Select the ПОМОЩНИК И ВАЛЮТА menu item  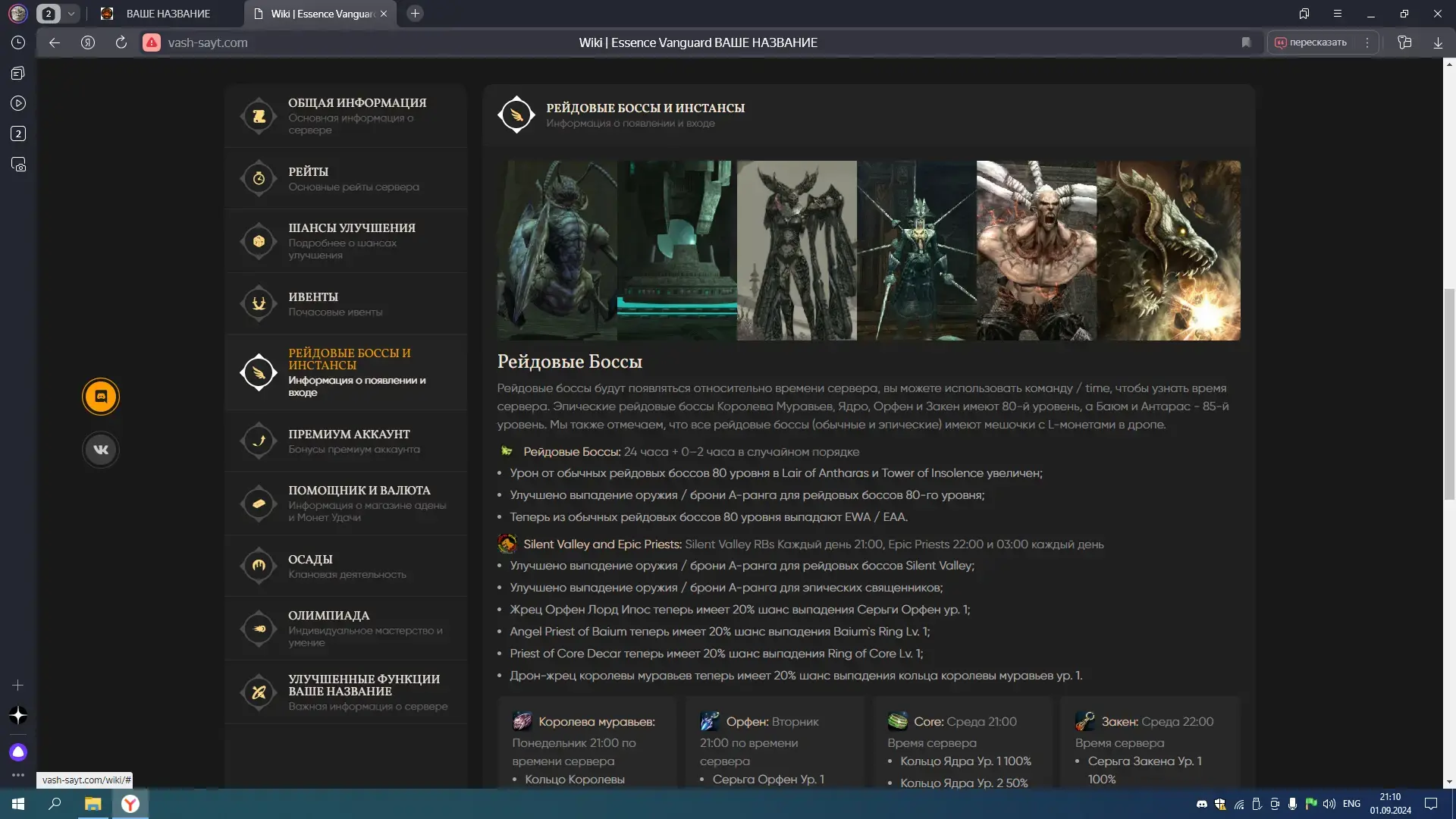346,504
